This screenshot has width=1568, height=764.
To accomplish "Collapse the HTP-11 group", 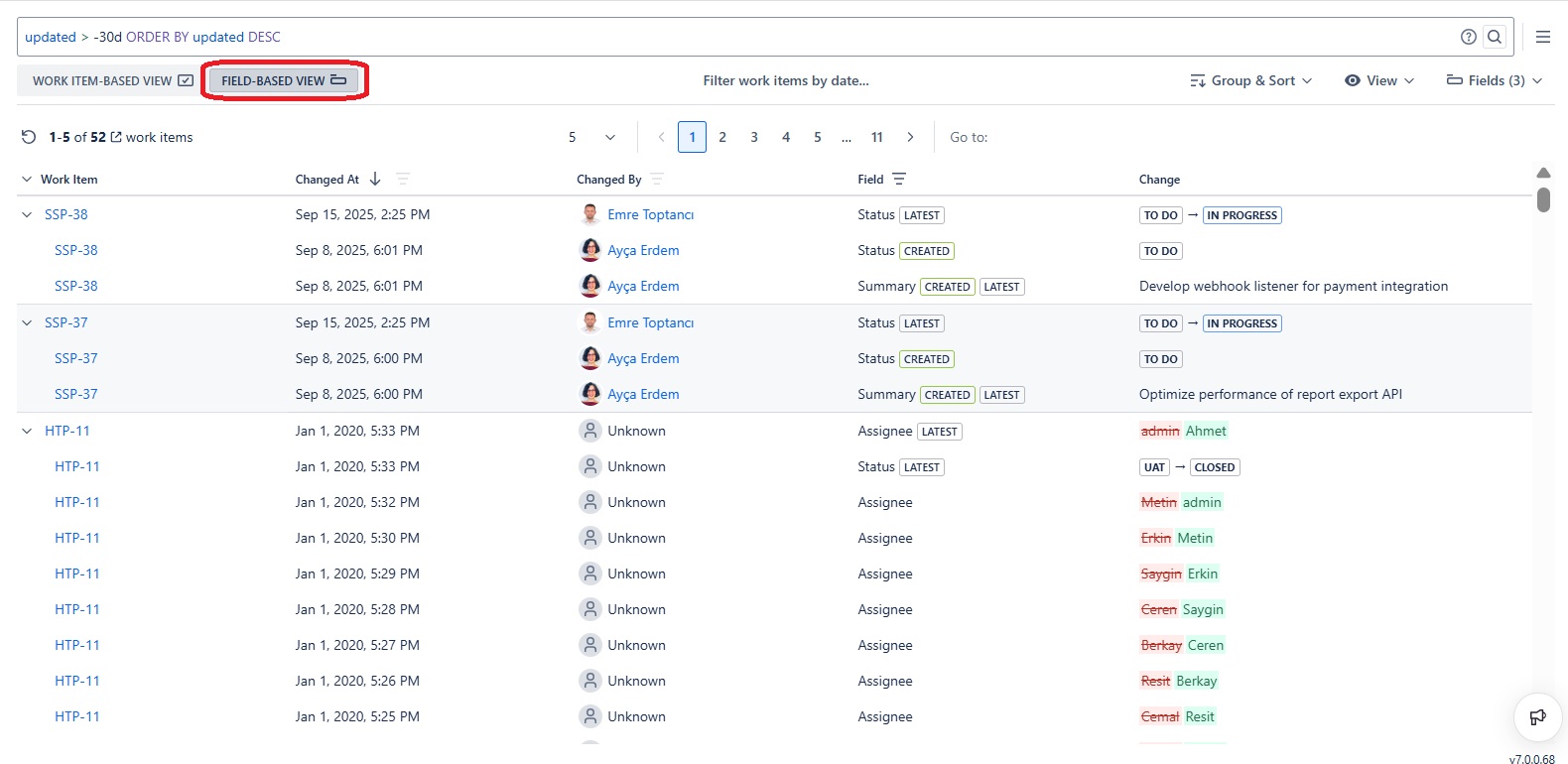I will (x=27, y=431).
